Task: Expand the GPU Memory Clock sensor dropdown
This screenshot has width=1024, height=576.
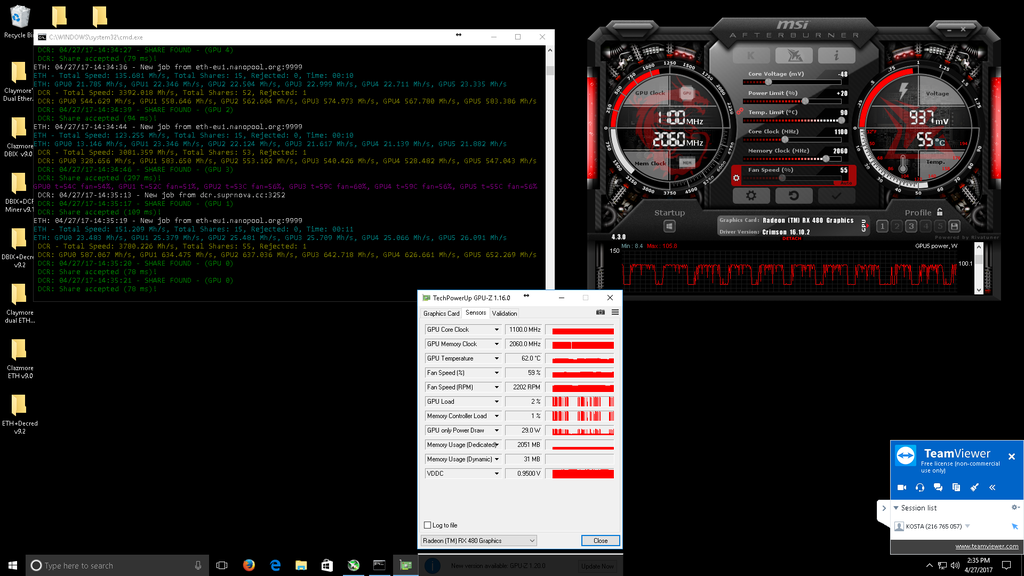Action: pos(496,344)
